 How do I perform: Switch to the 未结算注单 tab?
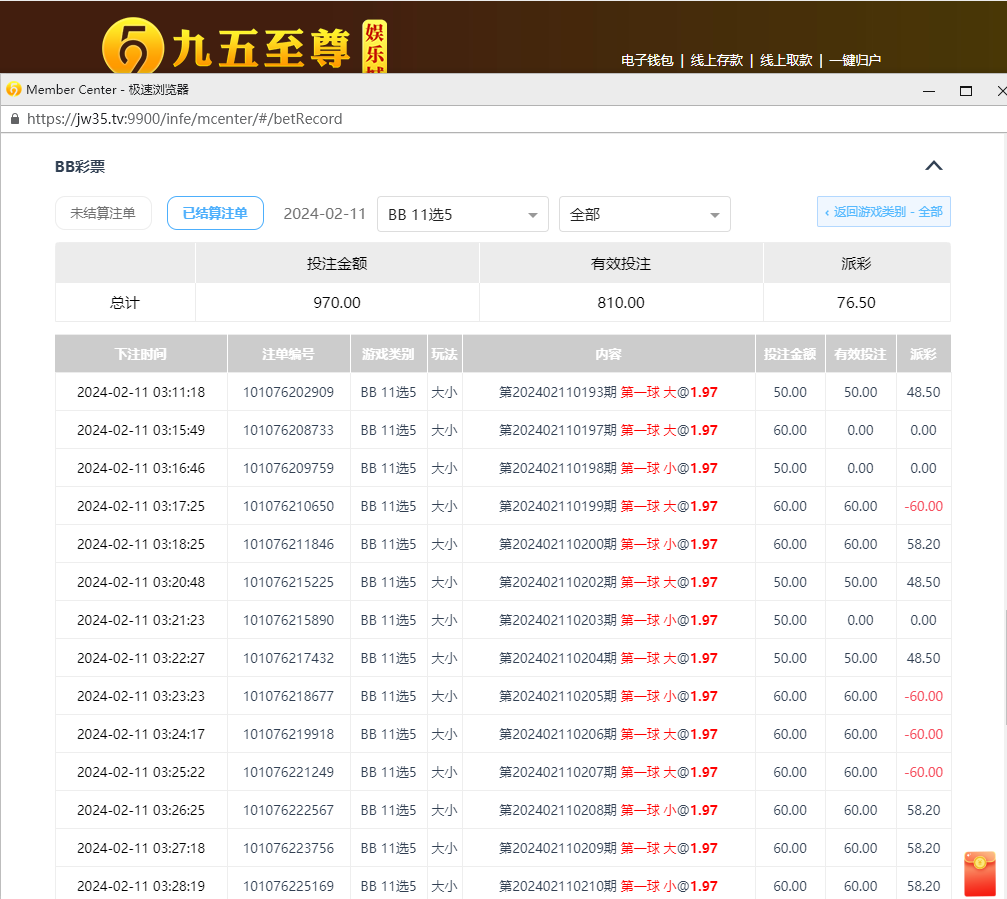(103, 213)
